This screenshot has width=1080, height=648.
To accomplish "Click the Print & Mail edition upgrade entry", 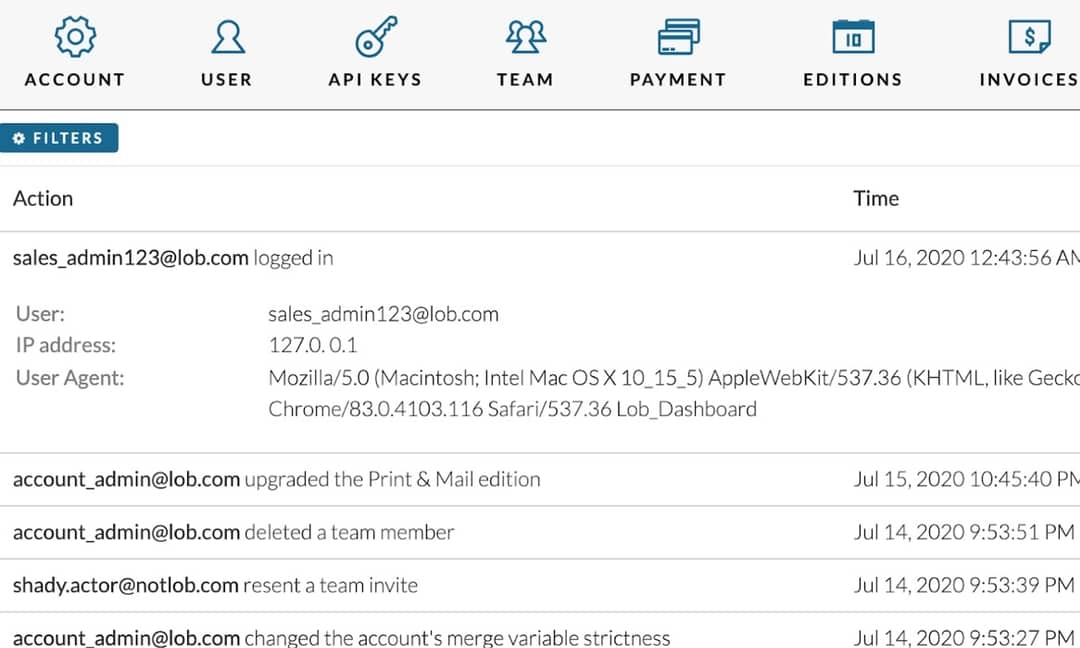I will [x=277, y=479].
